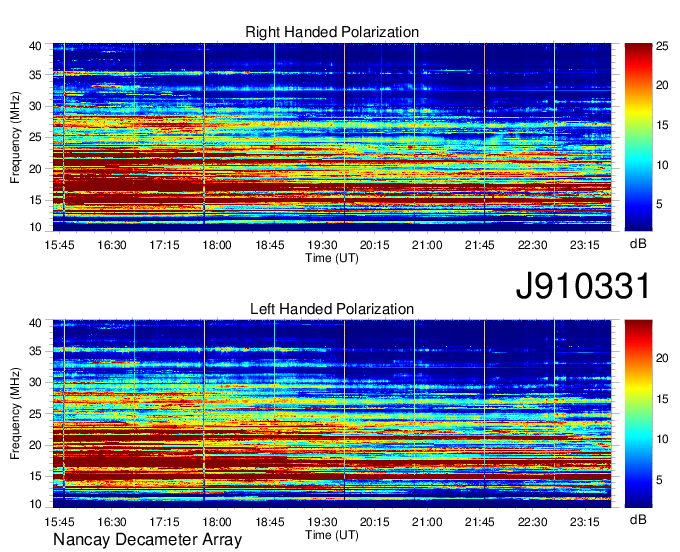The image size is (680, 552).
Task: Click the 20:15 time tick on the left-handed plot
Action: (x=375, y=522)
